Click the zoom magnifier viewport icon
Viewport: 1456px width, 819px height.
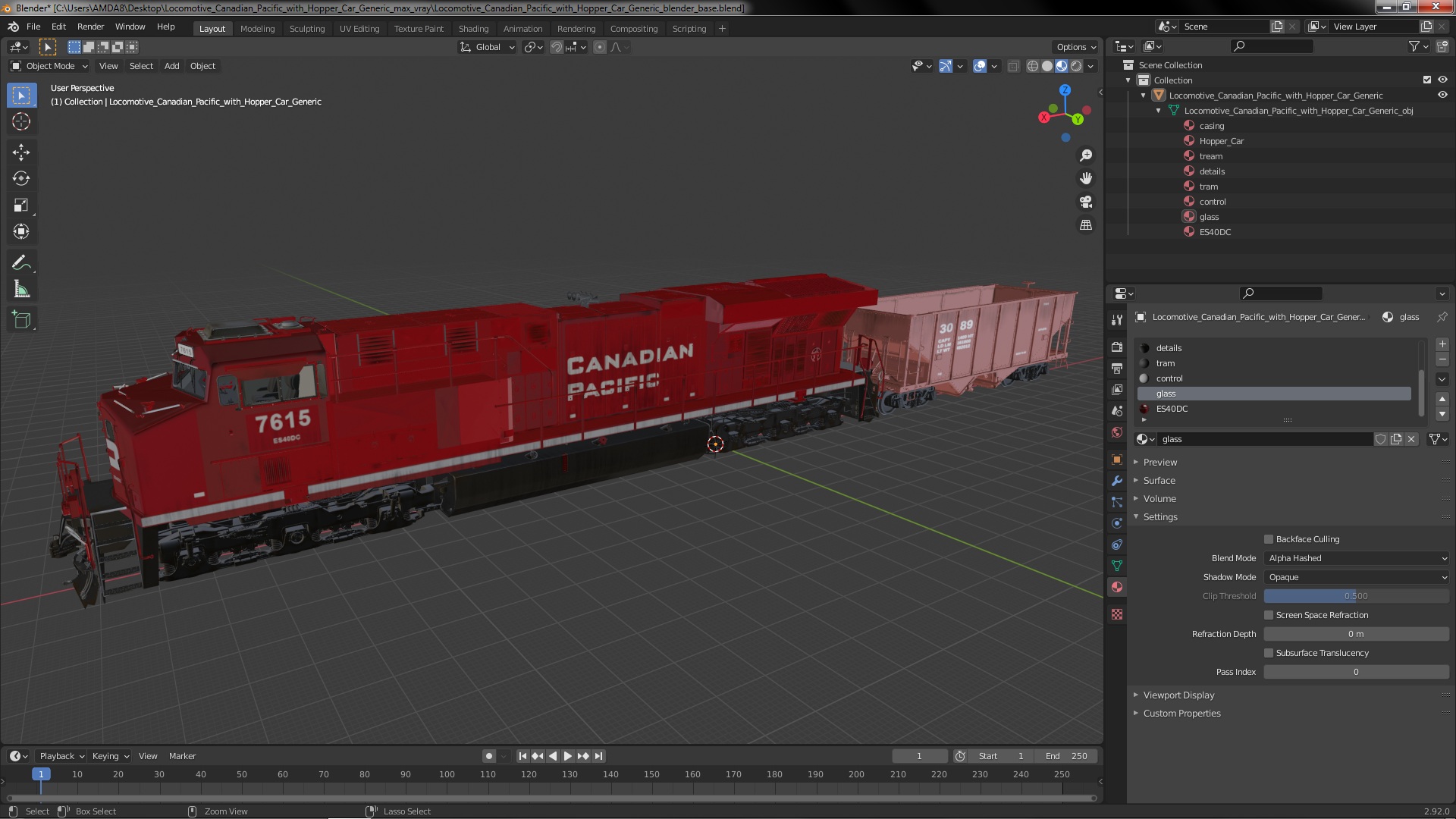(x=1086, y=155)
